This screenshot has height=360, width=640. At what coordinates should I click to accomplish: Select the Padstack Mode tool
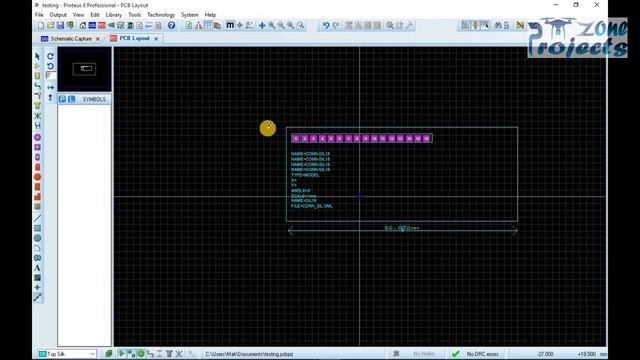point(38,207)
